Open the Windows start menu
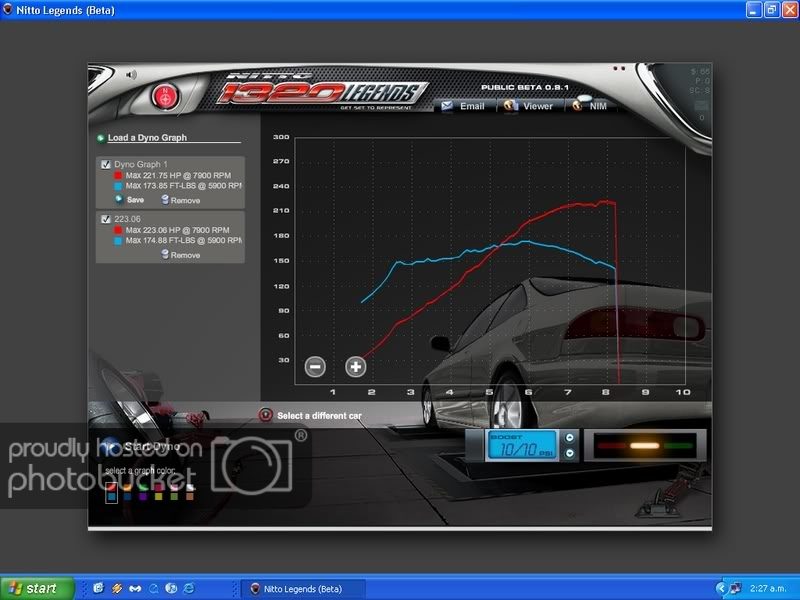The width and height of the screenshot is (800, 600). 37,588
